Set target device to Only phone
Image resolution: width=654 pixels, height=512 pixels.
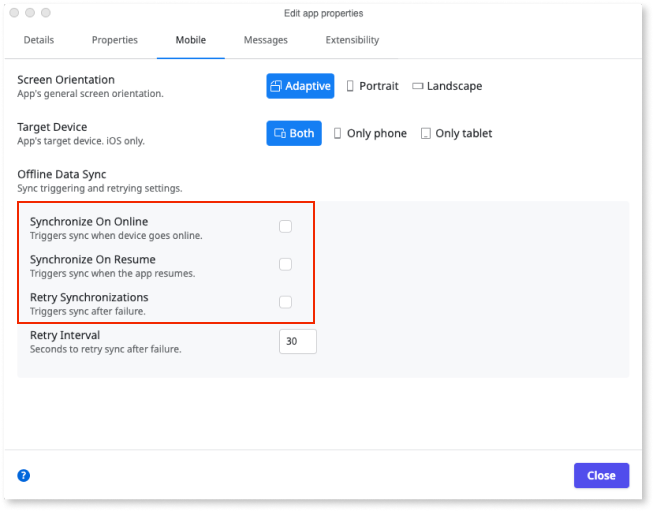[x=370, y=133]
